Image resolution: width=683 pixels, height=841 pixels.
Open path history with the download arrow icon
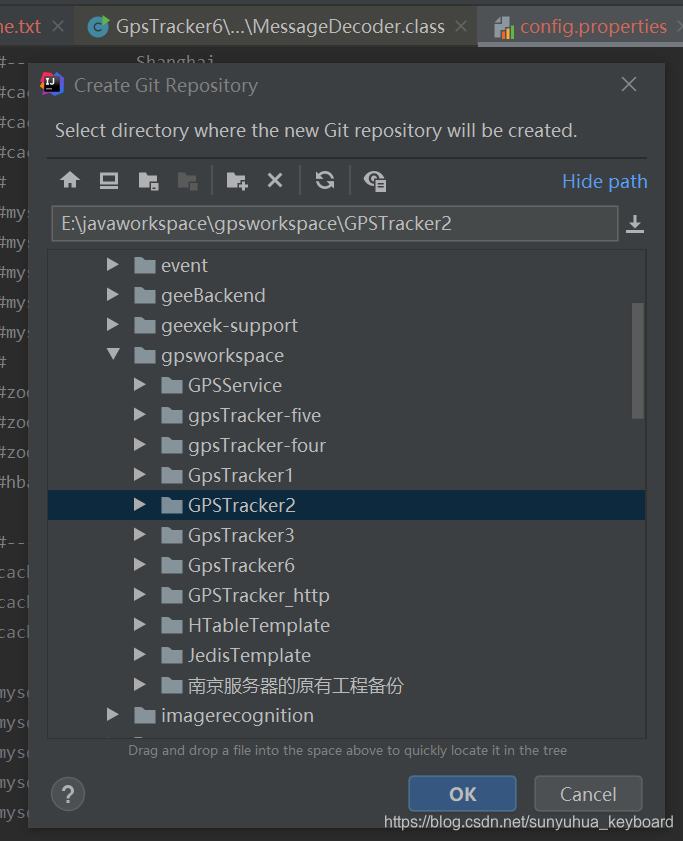(x=635, y=224)
